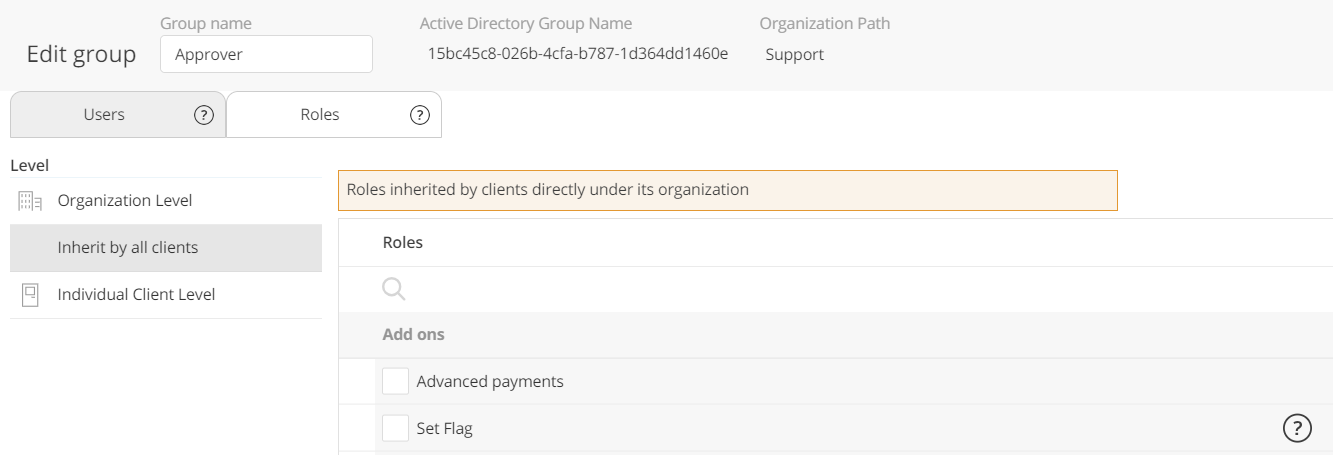Viewport: 1333px width, 455px height.
Task: Open Individual Client Level option
Action: (x=136, y=295)
